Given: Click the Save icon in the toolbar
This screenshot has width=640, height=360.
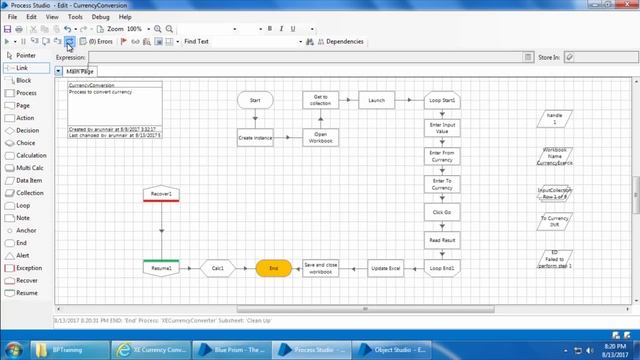Looking at the screenshot, I should [x=7, y=29].
